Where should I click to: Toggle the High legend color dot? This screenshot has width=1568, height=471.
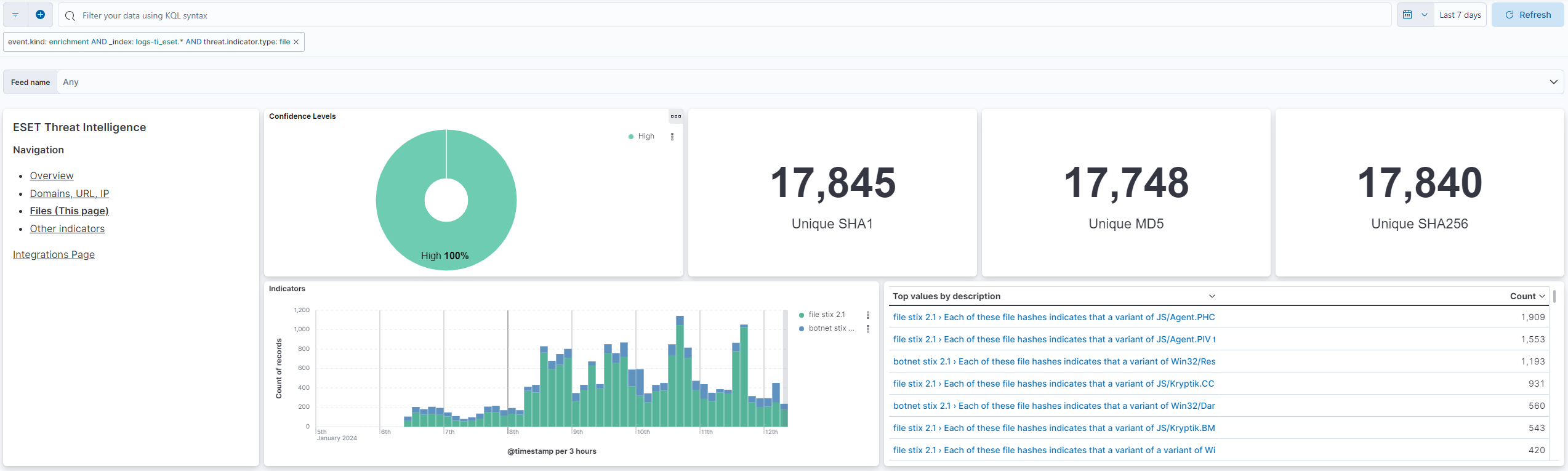pyautogui.click(x=631, y=137)
